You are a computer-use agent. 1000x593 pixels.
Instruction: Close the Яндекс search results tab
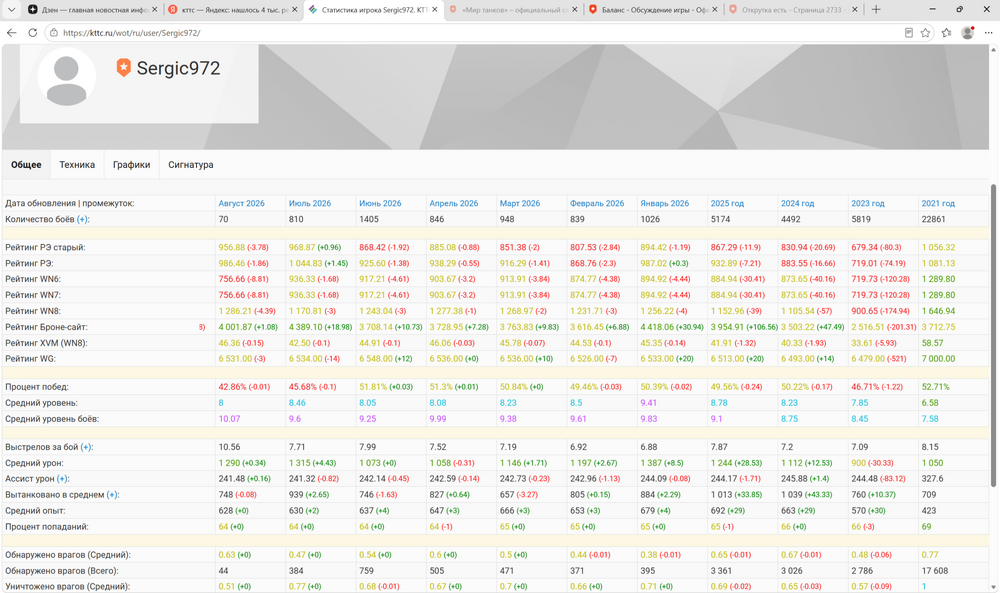click(x=295, y=10)
